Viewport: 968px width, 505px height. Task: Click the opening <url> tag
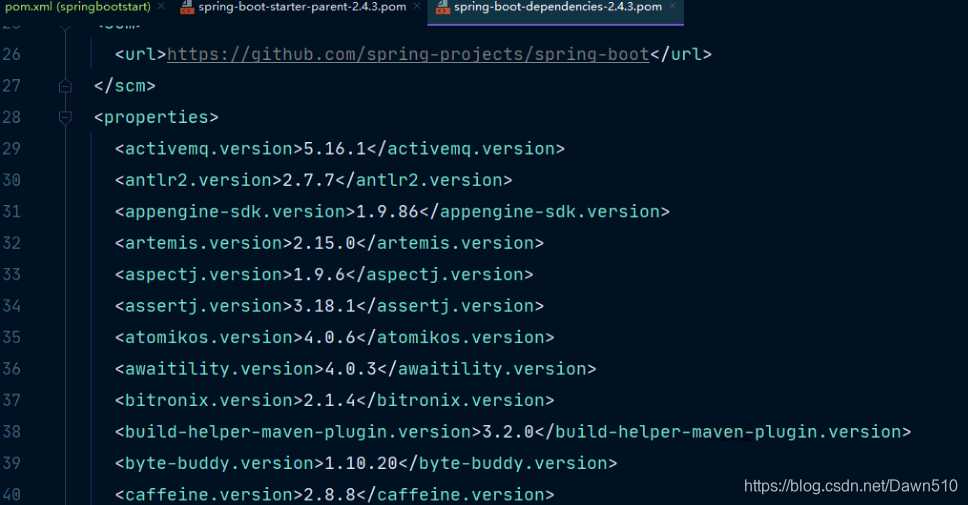(x=141, y=54)
